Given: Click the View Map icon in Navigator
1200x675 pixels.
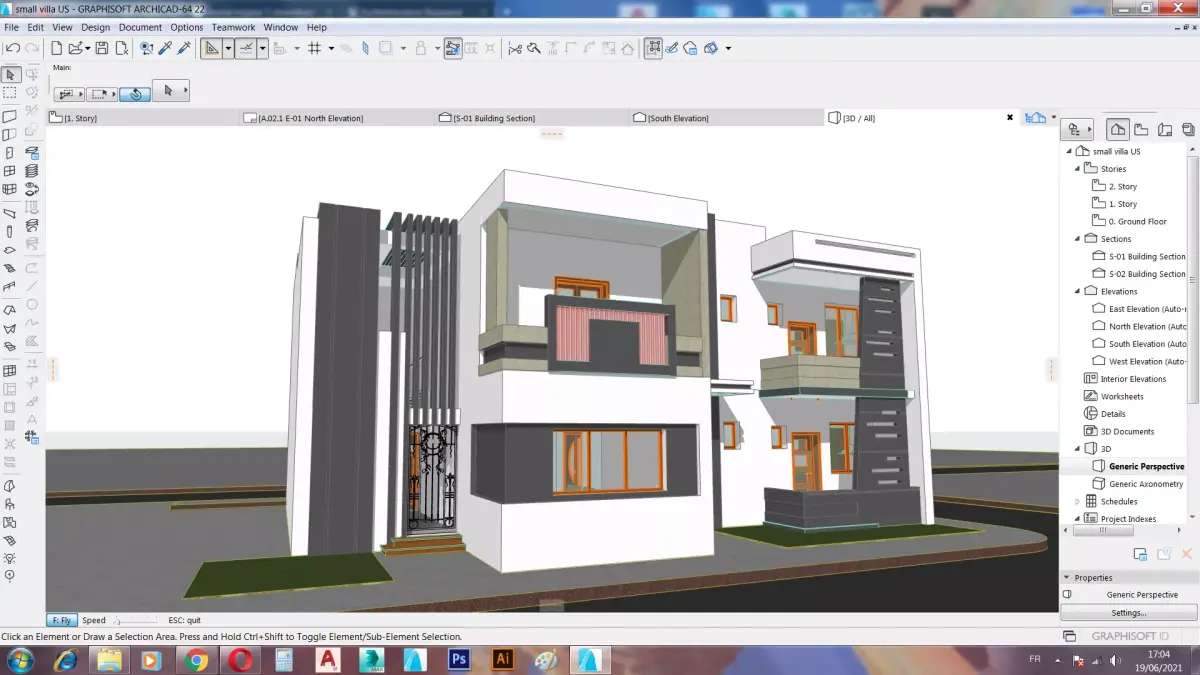Looking at the screenshot, I should point(1142,129).
